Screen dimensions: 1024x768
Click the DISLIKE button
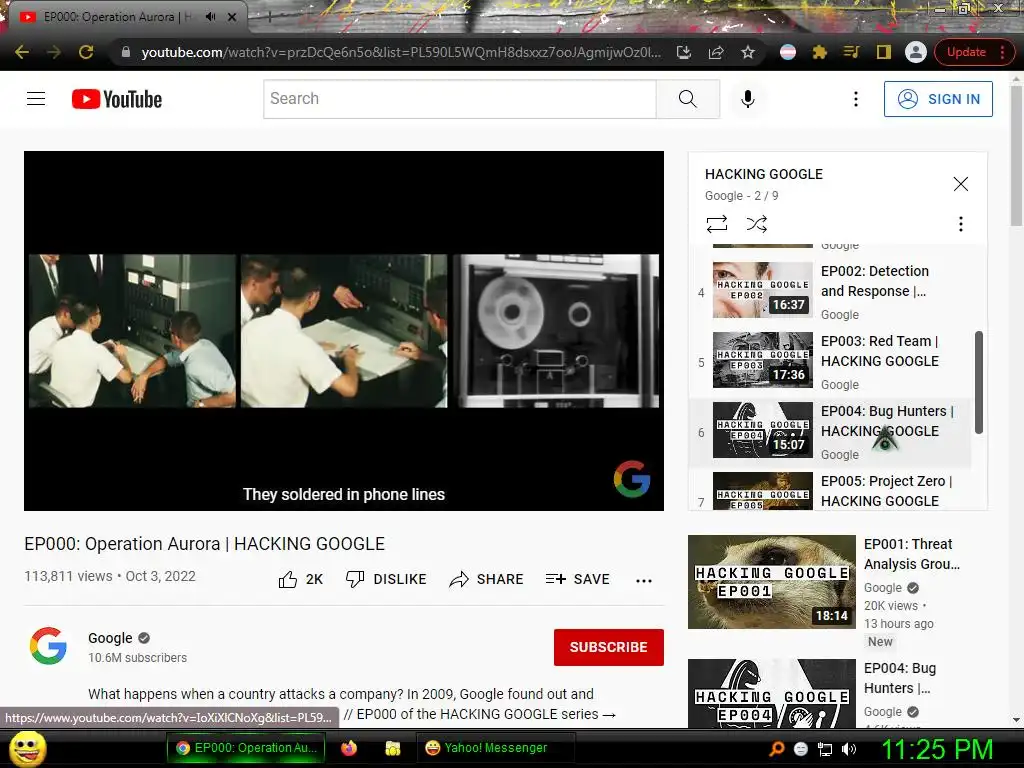(x=386, y=579)
